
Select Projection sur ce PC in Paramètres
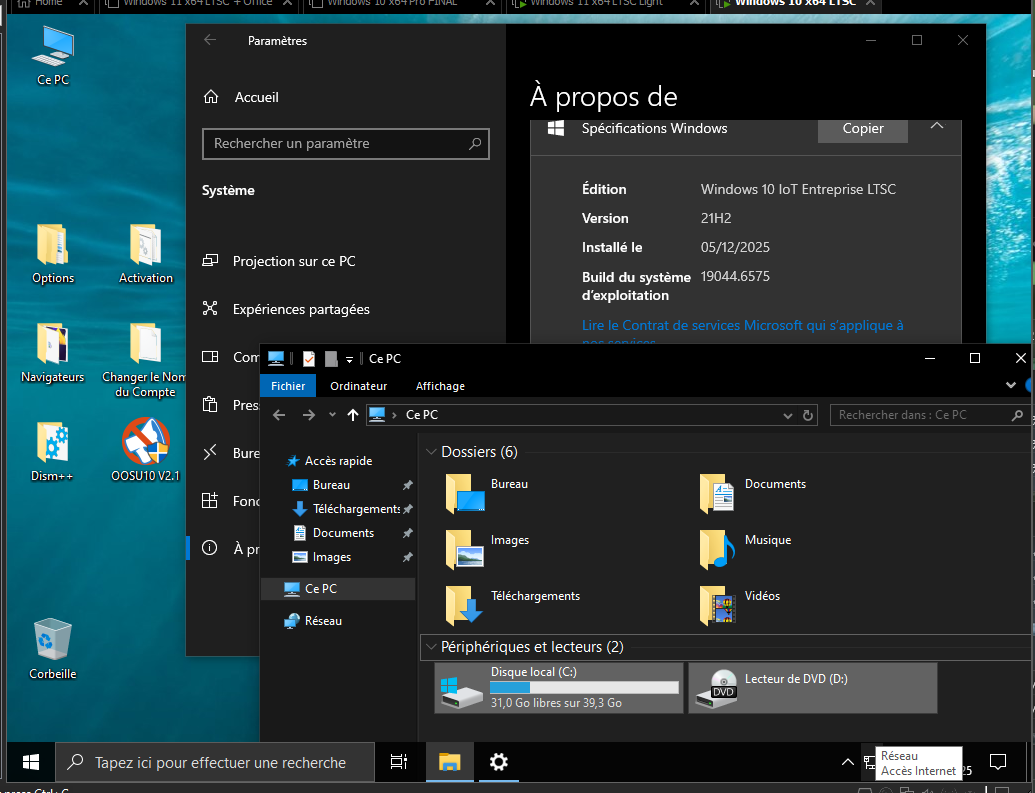click(x=294, y=261)
